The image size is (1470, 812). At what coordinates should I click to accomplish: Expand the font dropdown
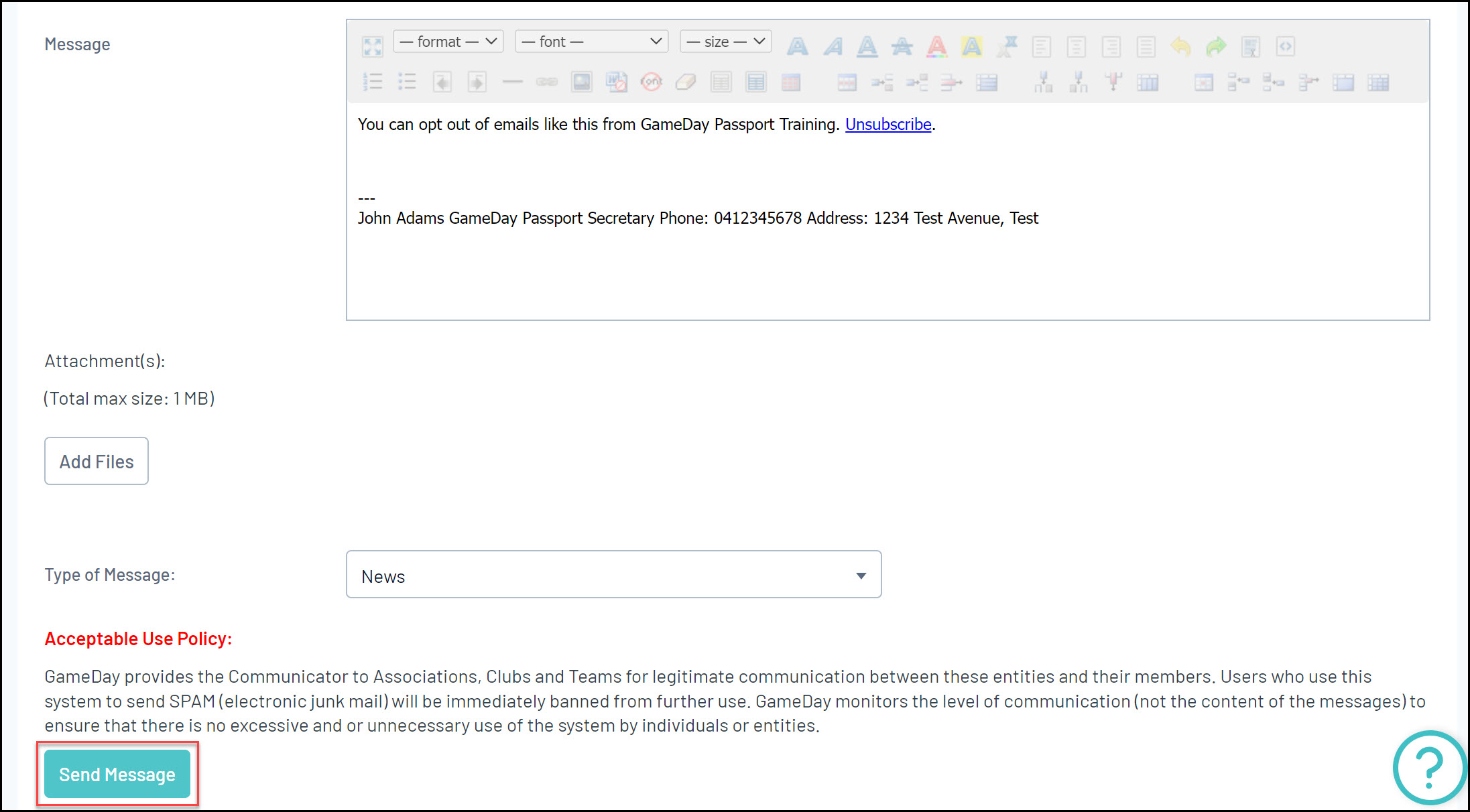pyautogui.click(x=591, y=42)
